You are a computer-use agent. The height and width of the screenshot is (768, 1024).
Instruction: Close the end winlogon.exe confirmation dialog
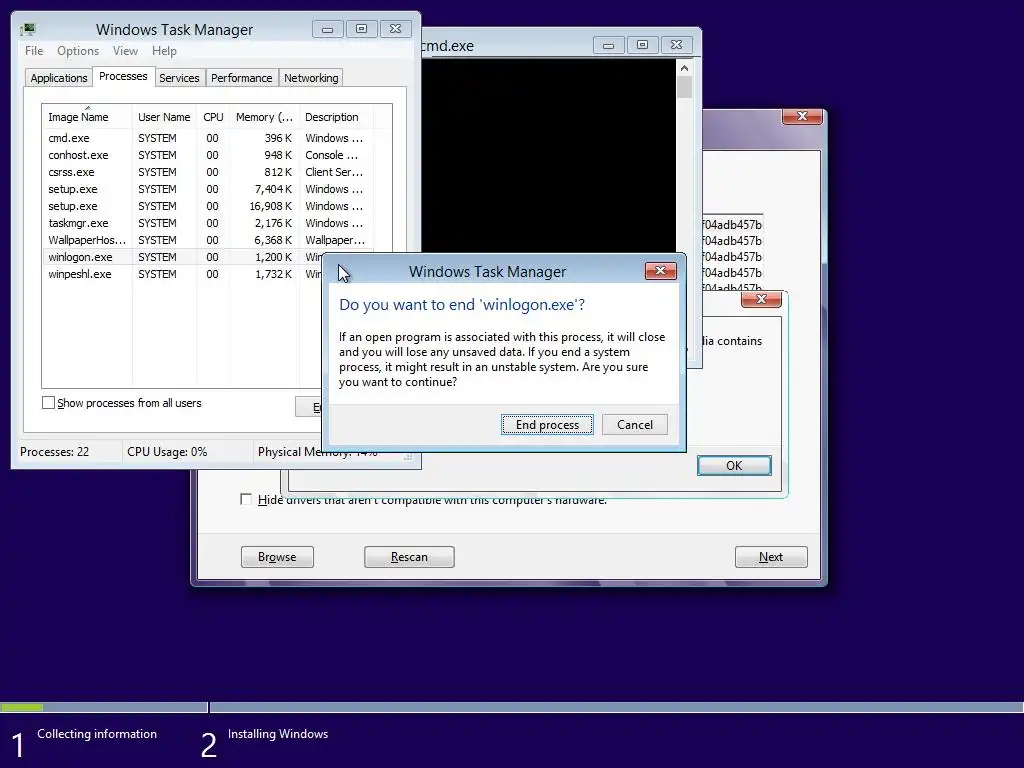pos(660,271)
